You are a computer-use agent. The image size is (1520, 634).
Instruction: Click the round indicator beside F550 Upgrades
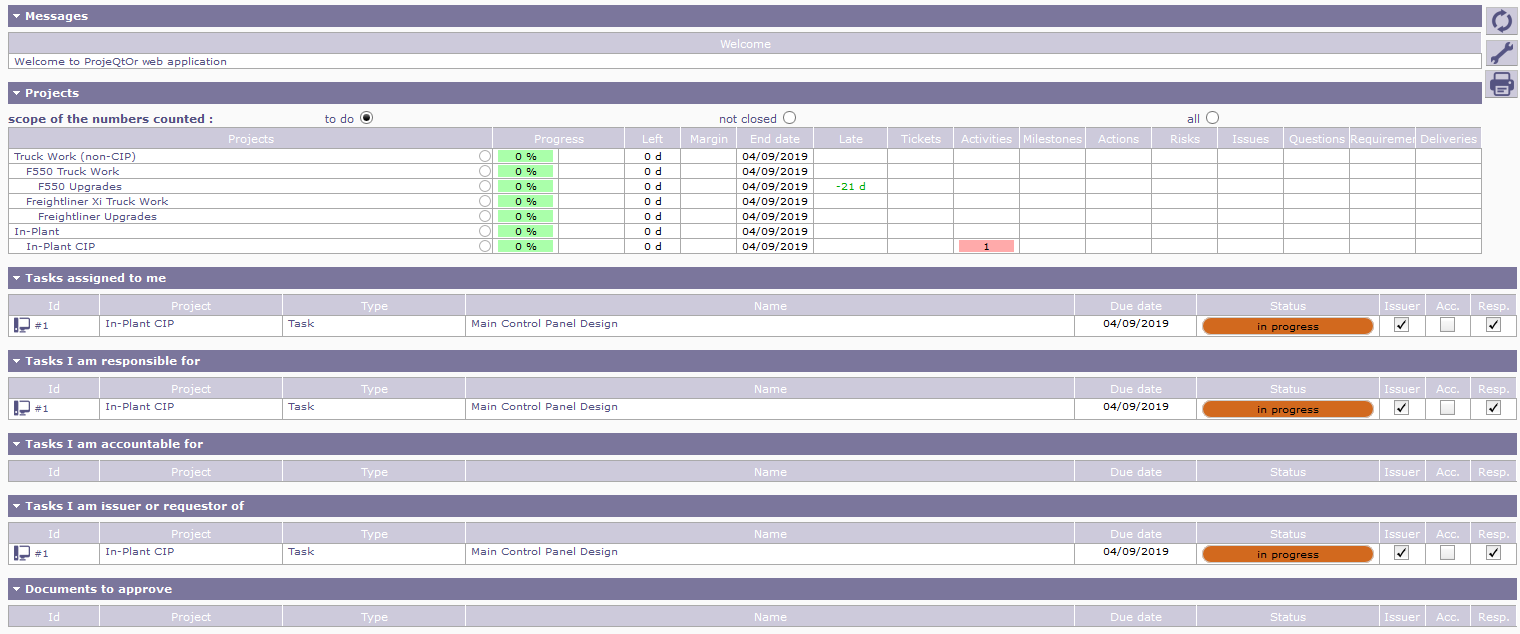click(485, 187)
